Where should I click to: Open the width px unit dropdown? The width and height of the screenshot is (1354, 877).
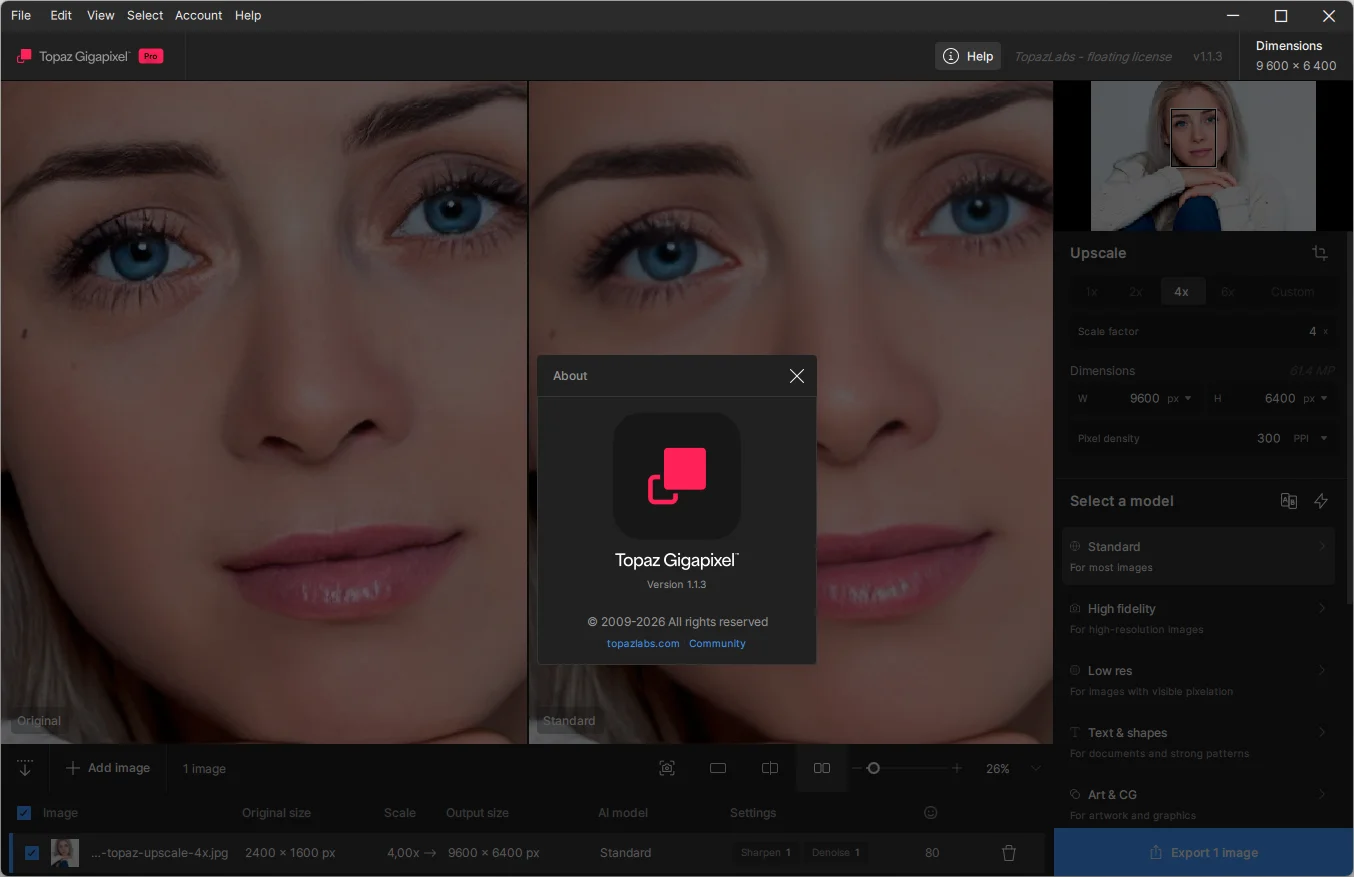1181,398
